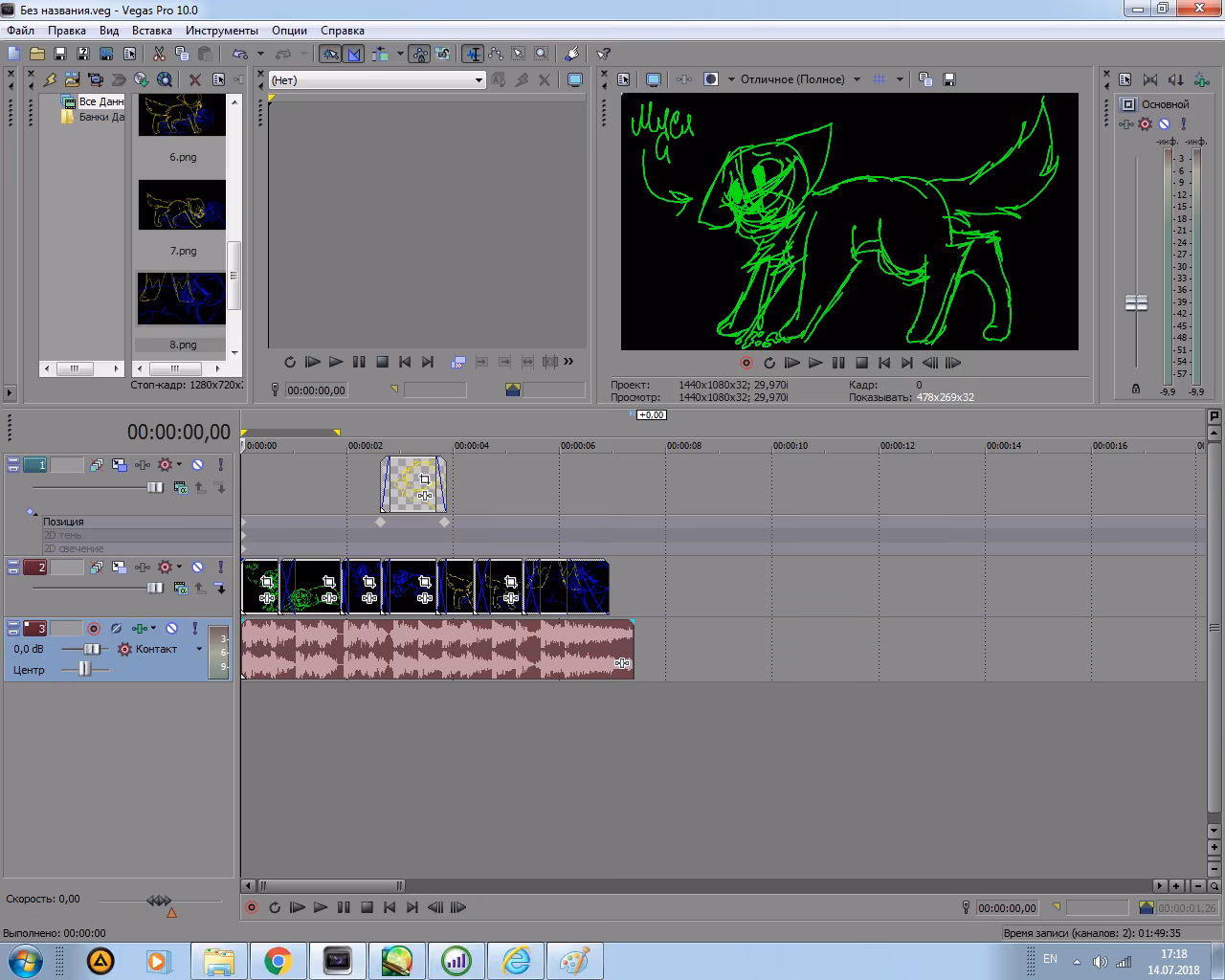Adjust track 1 opacity level slider

[x=155, y=487]
